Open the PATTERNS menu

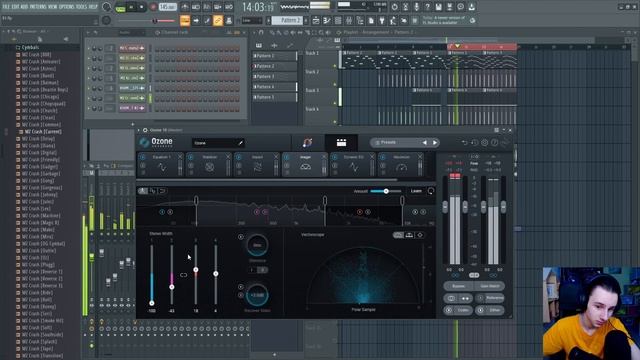click(x=38, y=7)
